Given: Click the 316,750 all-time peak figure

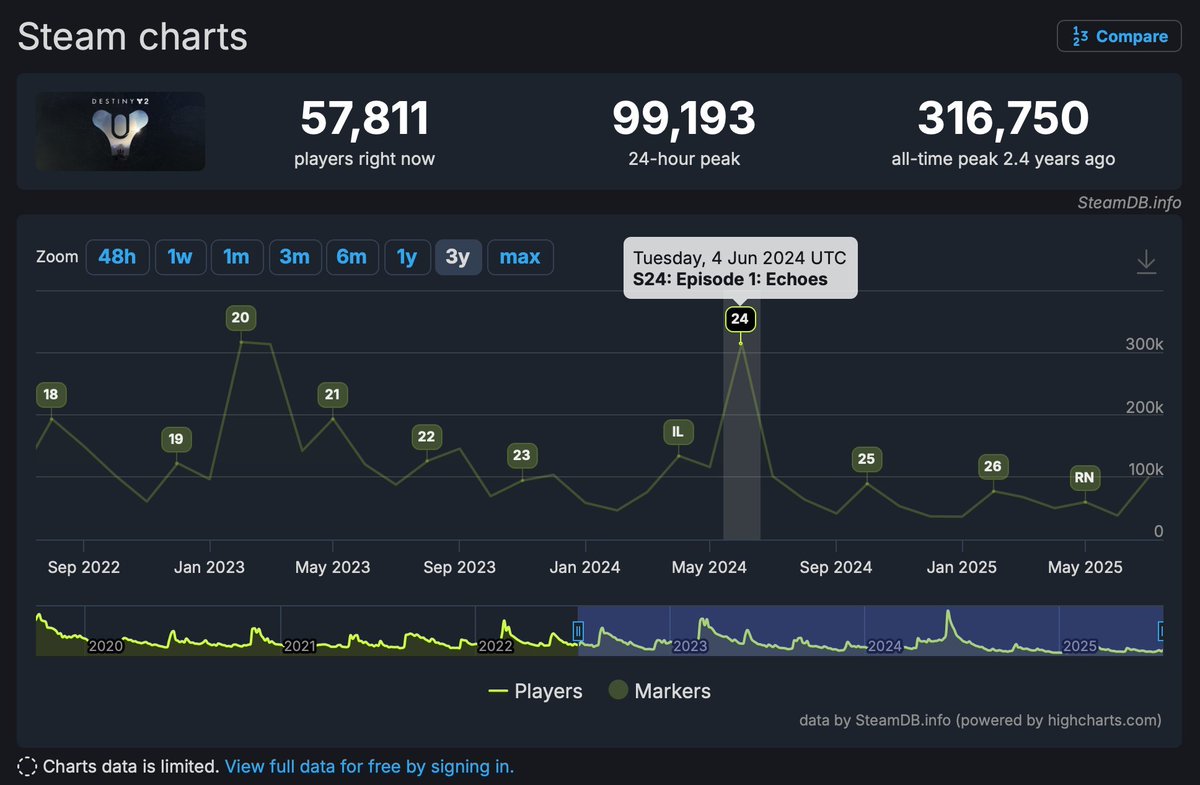Looking at the screenshot, I should pos(1003,119).
